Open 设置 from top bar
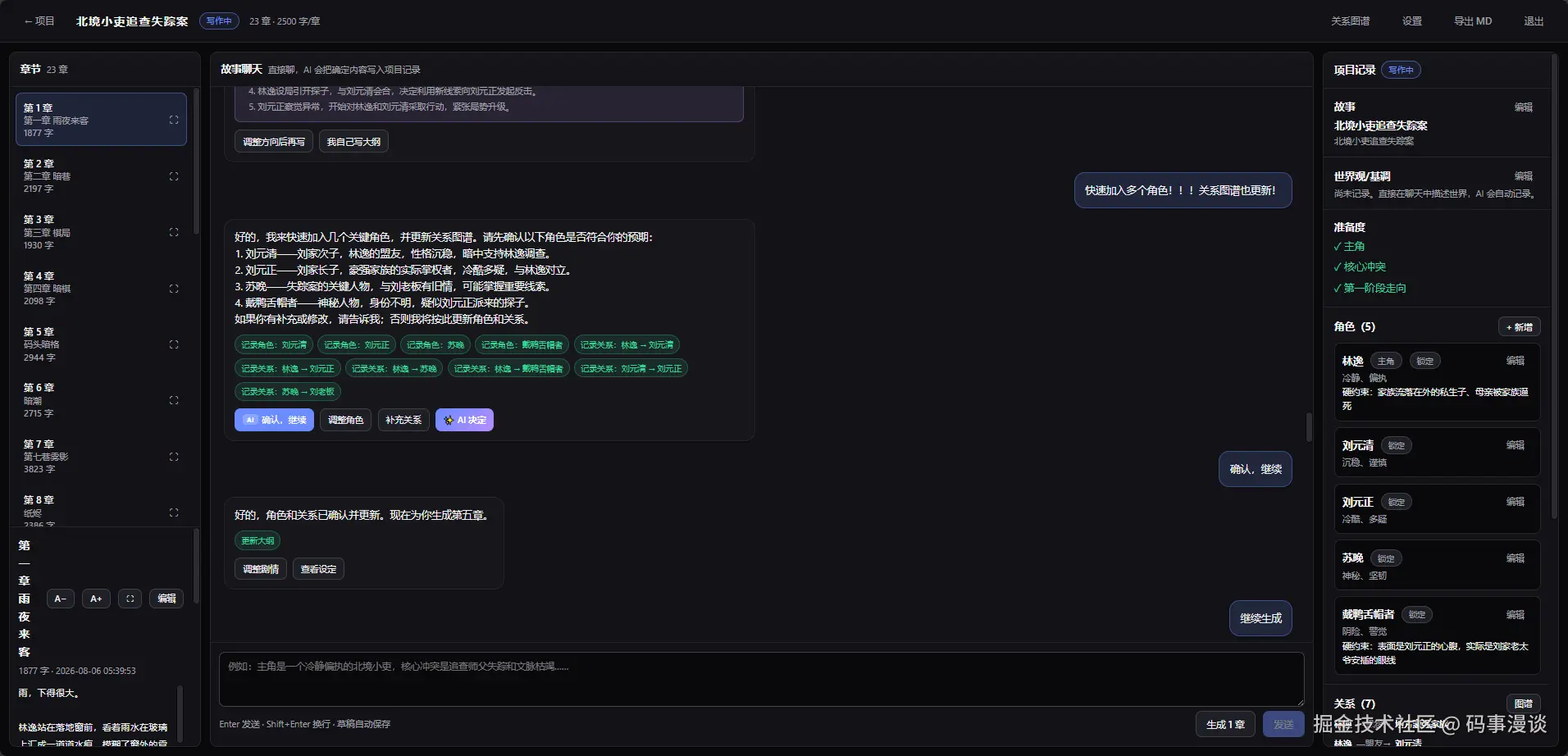This screenshot has height=756, width=1568. (1412, 21)
